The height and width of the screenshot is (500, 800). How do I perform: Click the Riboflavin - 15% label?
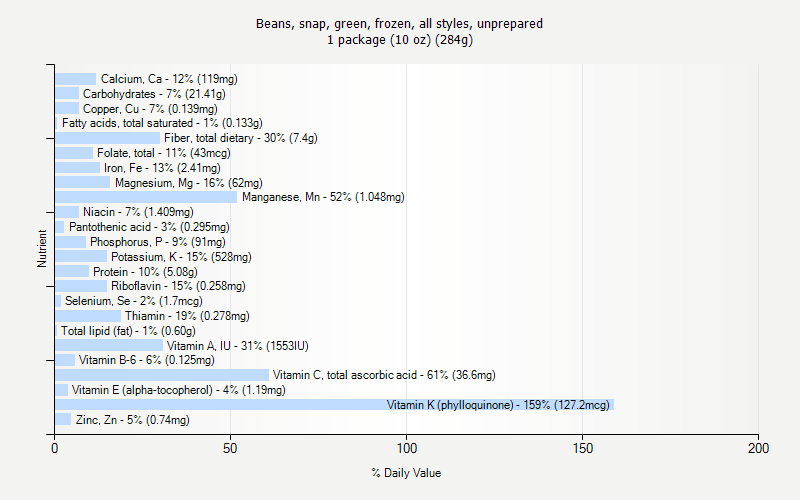[178, 286]
